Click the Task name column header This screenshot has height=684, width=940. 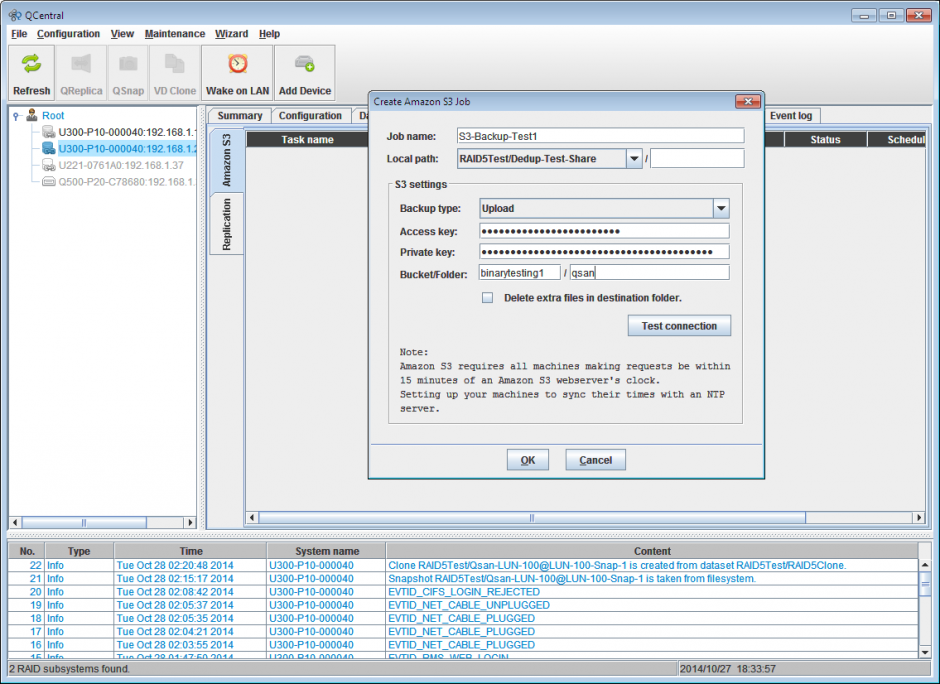coord(308,139)
